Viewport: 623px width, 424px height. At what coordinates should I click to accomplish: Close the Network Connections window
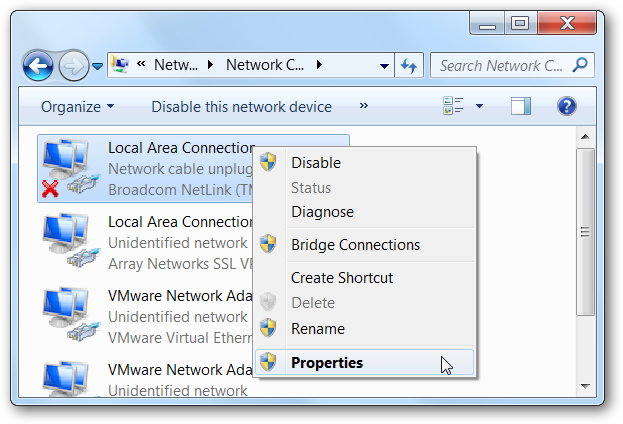coord(567,23)
